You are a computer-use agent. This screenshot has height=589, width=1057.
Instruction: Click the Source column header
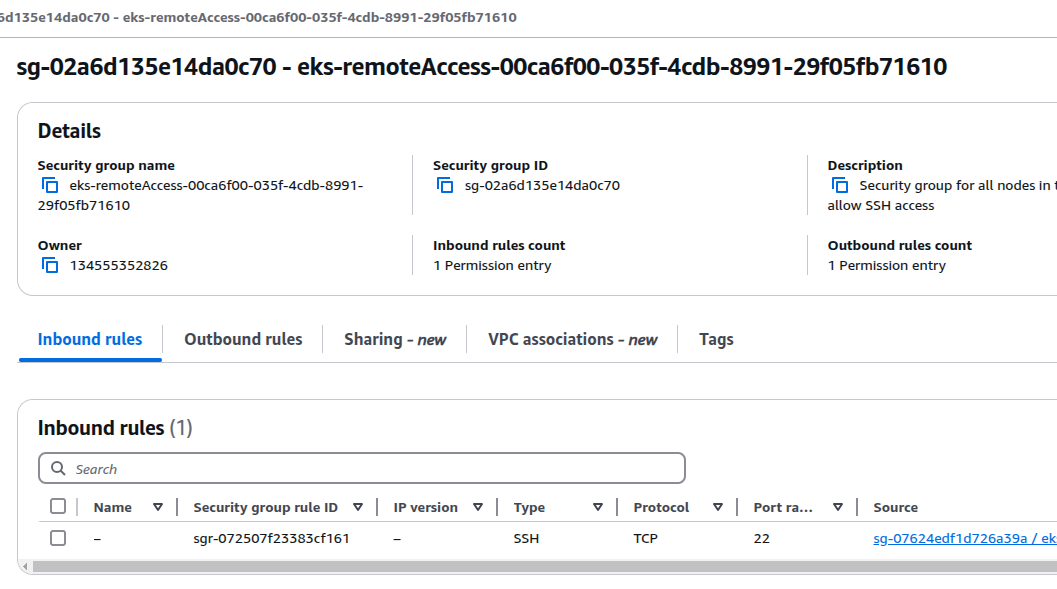pos(895,507)
